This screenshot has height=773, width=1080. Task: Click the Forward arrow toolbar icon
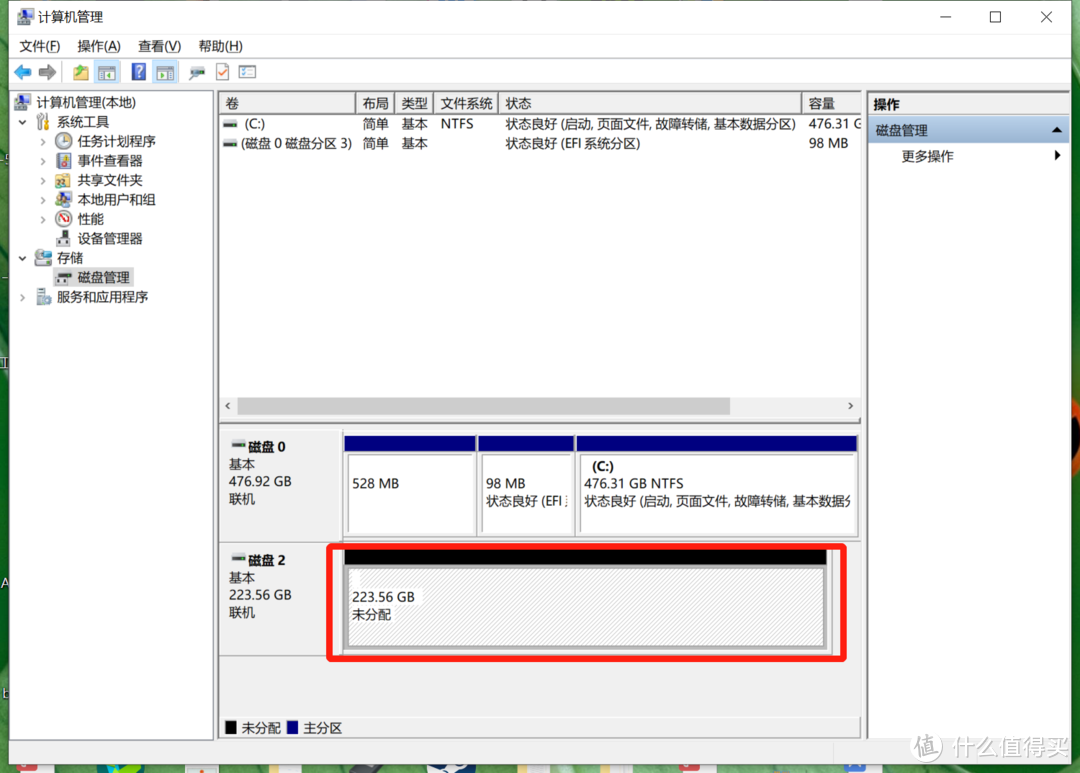point(48,72)
